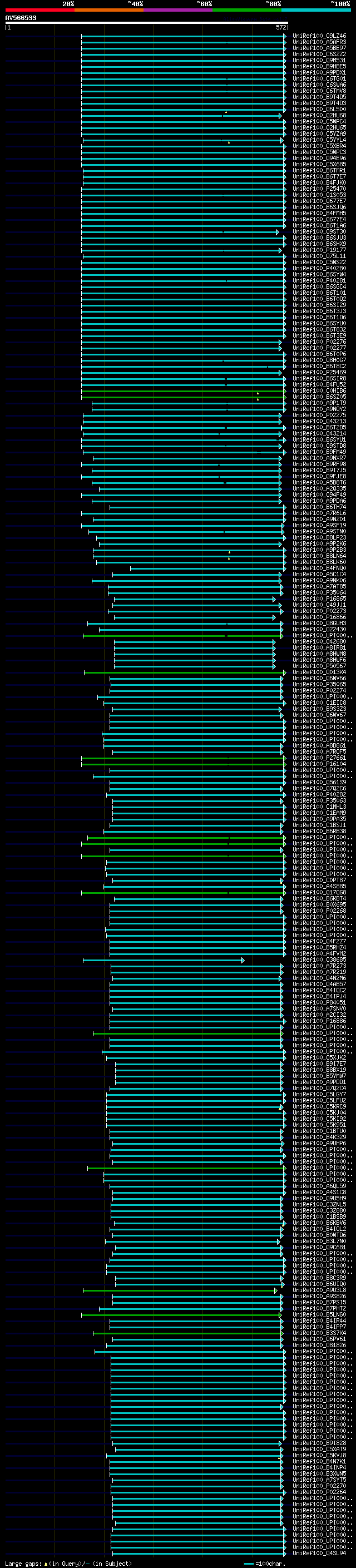This screenshot has width=356, height=1568.
Task: Click the green ~80% identity legend segment
Action: 247,10
